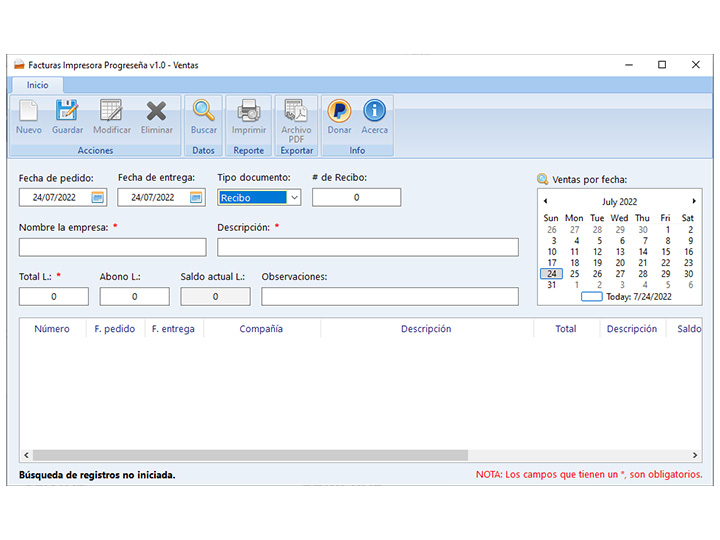Select July 15 in the calendar
The image size is (720, 540).
pos(665,252)
